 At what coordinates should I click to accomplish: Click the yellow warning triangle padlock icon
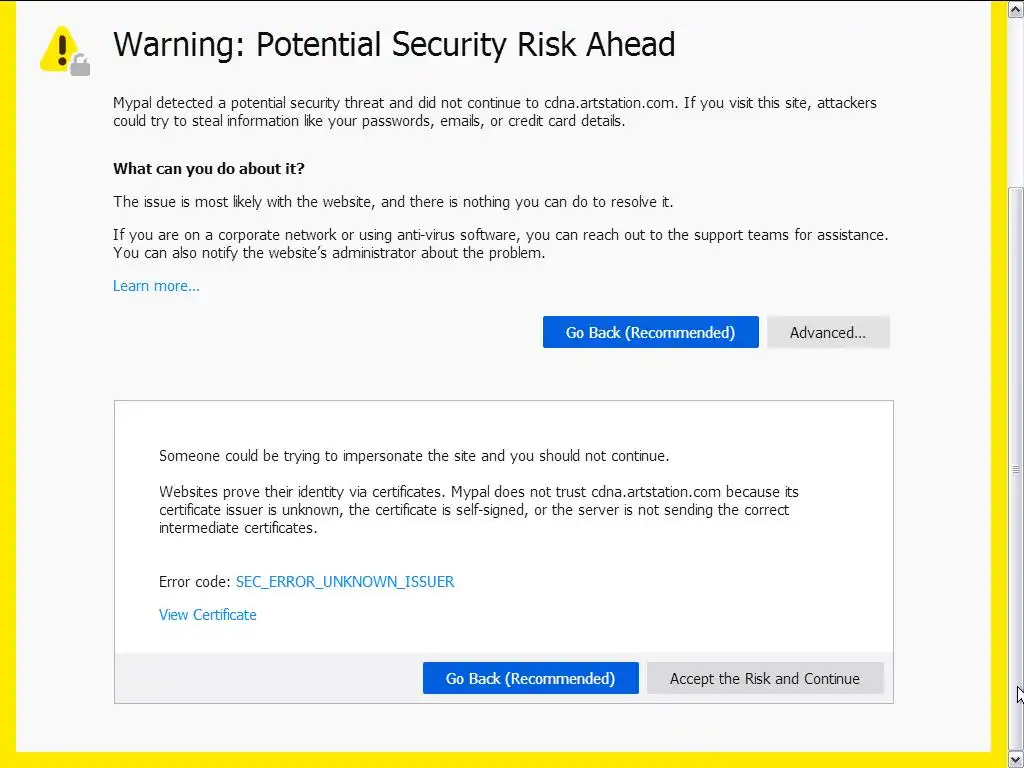tap(64, 49)
